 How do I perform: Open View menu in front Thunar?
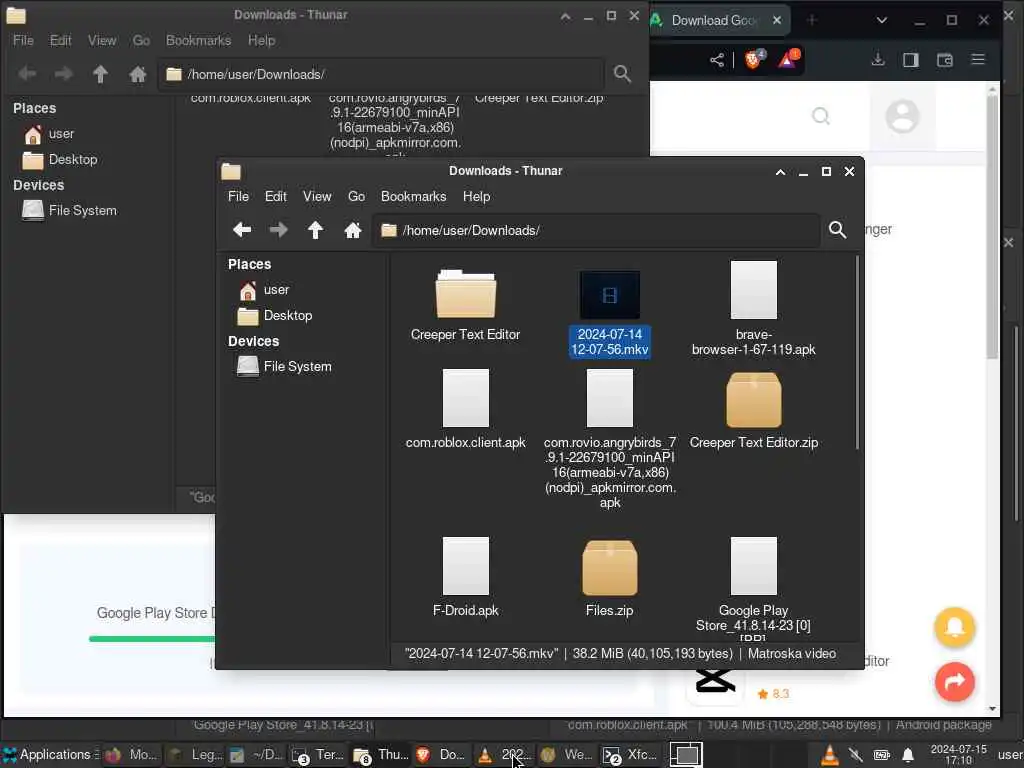click(317, 196)
